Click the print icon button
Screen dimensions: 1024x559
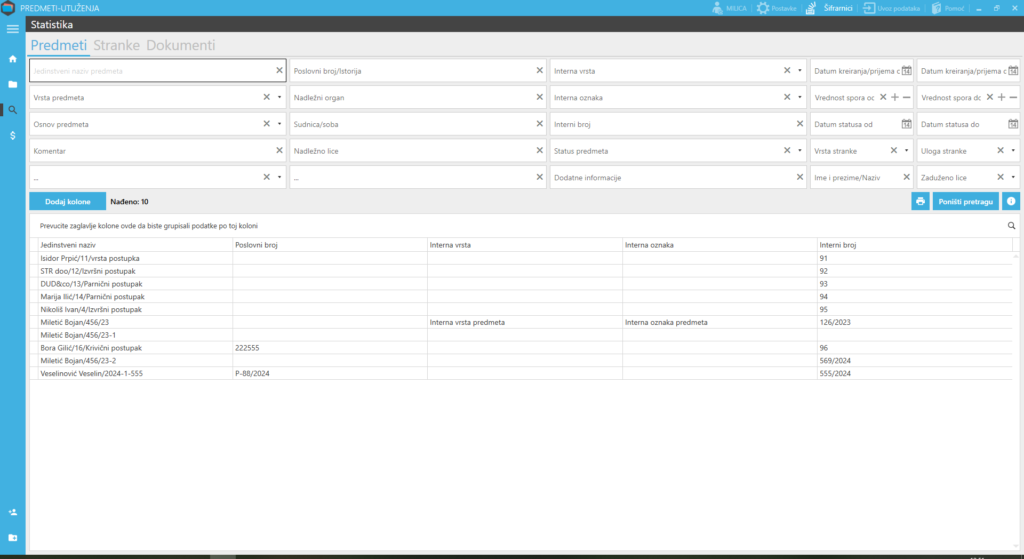click(920, 201)
